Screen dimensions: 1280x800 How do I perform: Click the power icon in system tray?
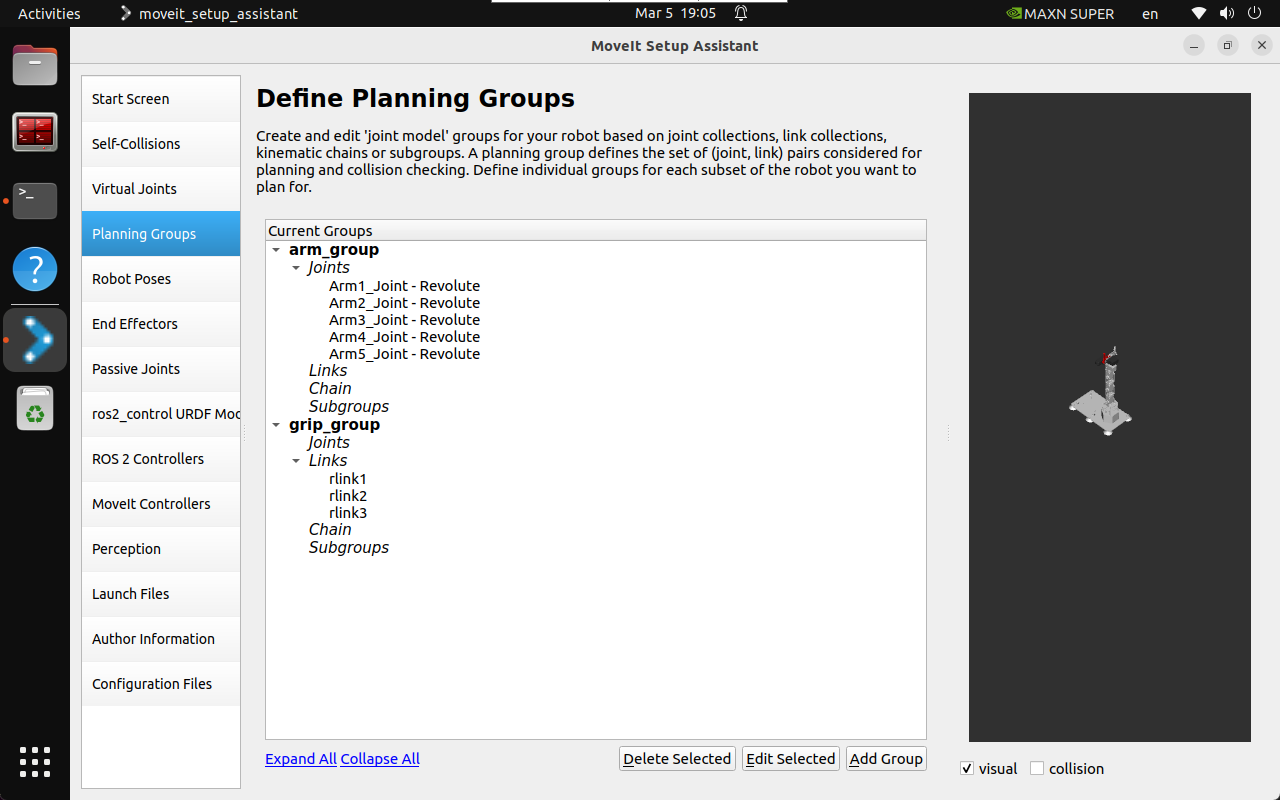[1254, 14]
